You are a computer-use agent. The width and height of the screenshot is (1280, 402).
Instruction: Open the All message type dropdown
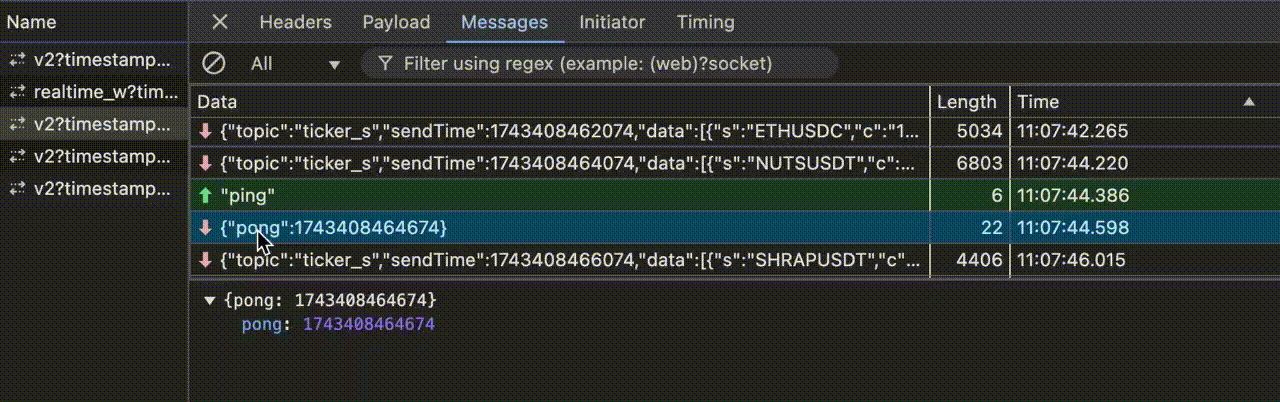295,64
